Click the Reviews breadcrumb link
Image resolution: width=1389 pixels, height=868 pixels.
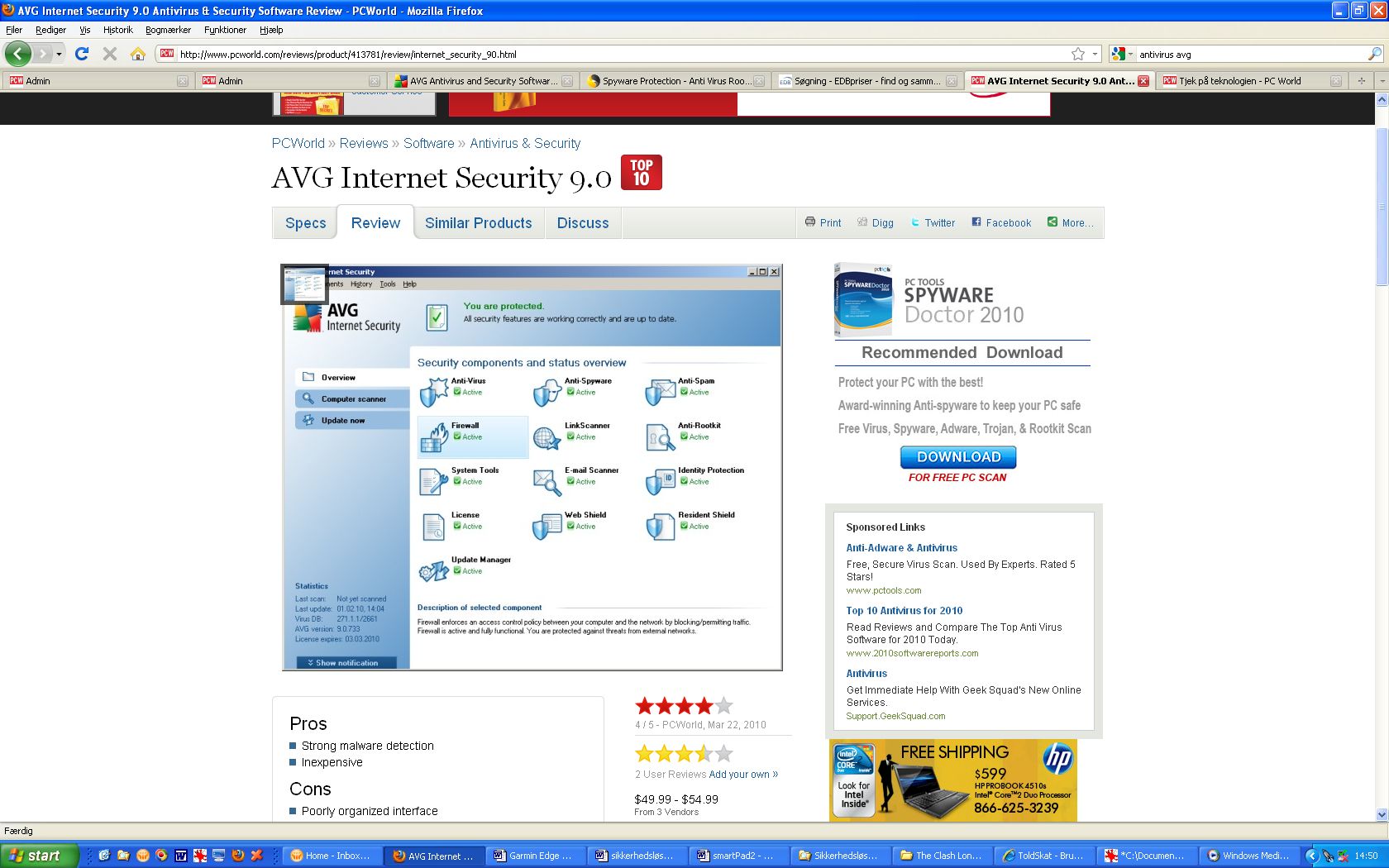click(364, 143)
